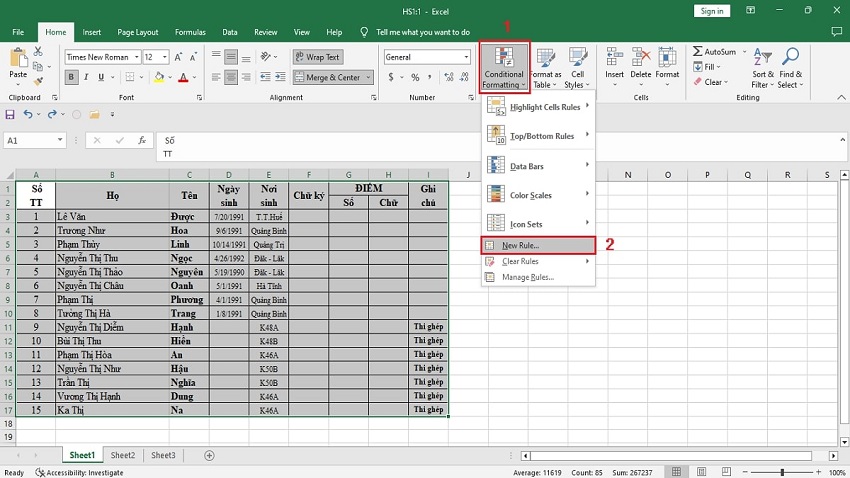The image size is (850, 478).
Task: Toggle Wrap Text option
Action: [x=318, y=57]
